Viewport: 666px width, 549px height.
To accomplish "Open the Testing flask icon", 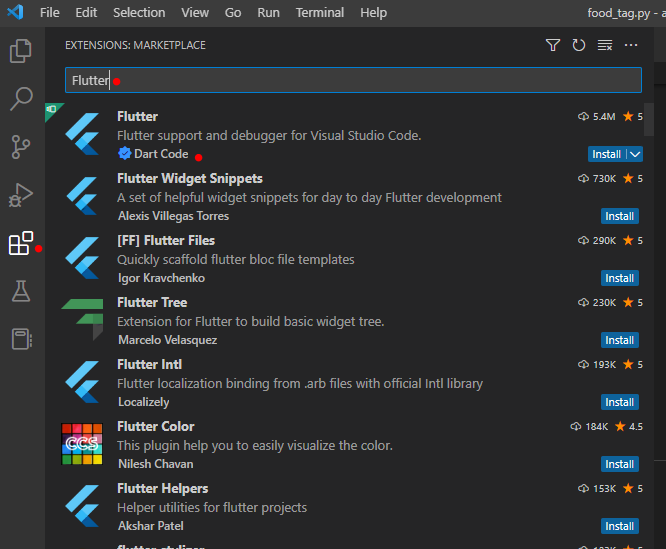I will click(20, 291).
